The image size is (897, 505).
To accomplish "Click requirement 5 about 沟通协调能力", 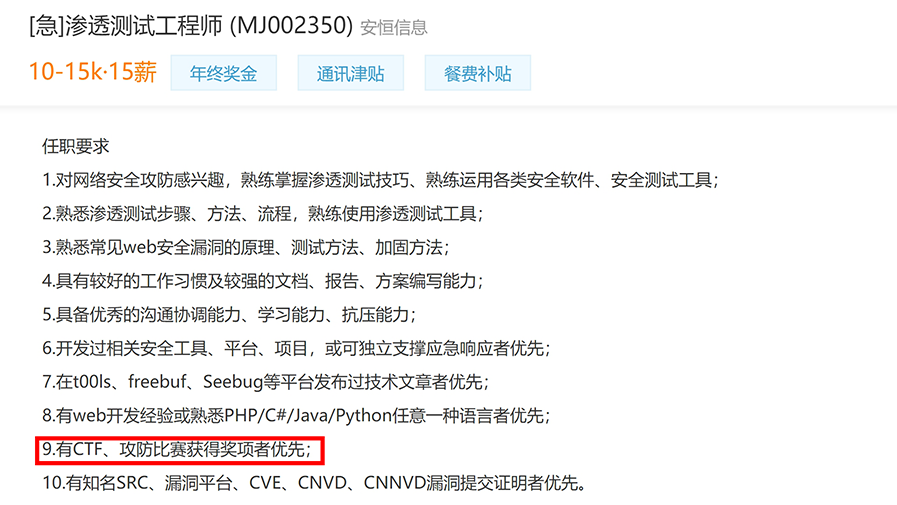I will (x=229, y=315).
